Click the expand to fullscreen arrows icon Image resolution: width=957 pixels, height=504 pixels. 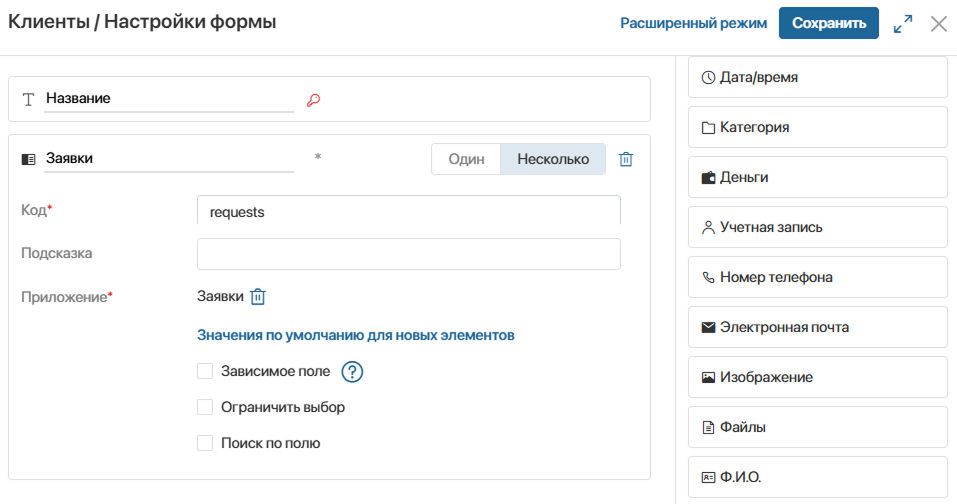click(903, 24)
